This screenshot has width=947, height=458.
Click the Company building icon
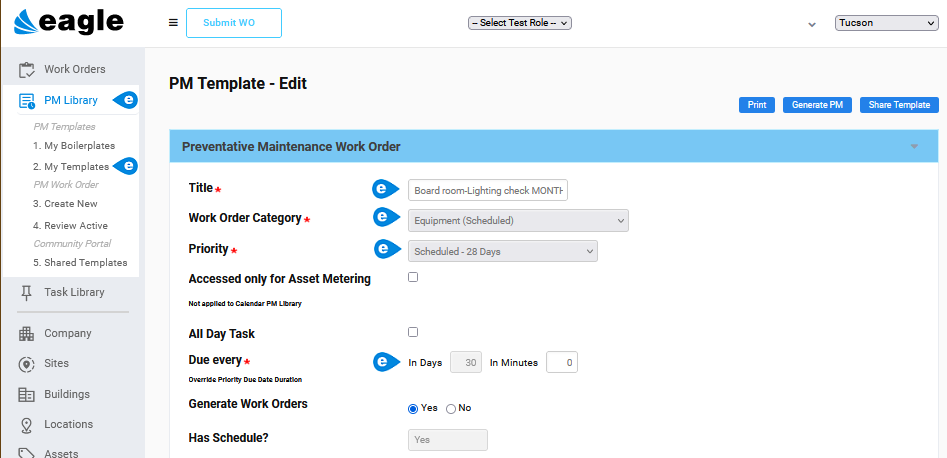pyautogui.click(x=27, y=334)
